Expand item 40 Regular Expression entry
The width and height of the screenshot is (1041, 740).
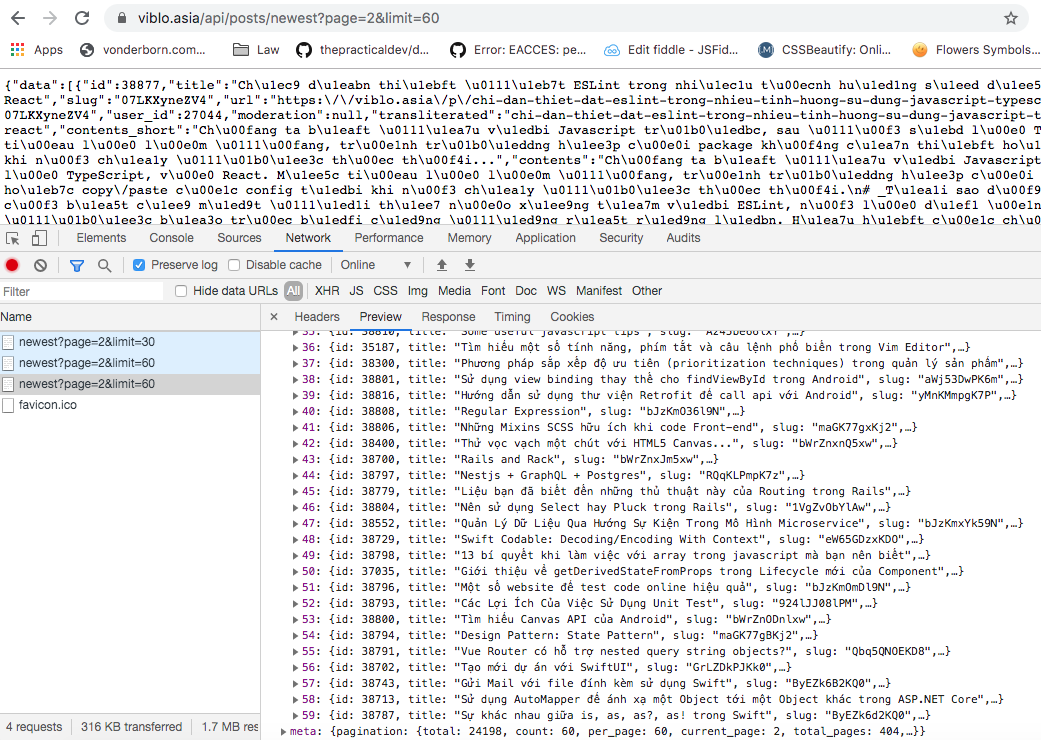[x=295, y=411]
